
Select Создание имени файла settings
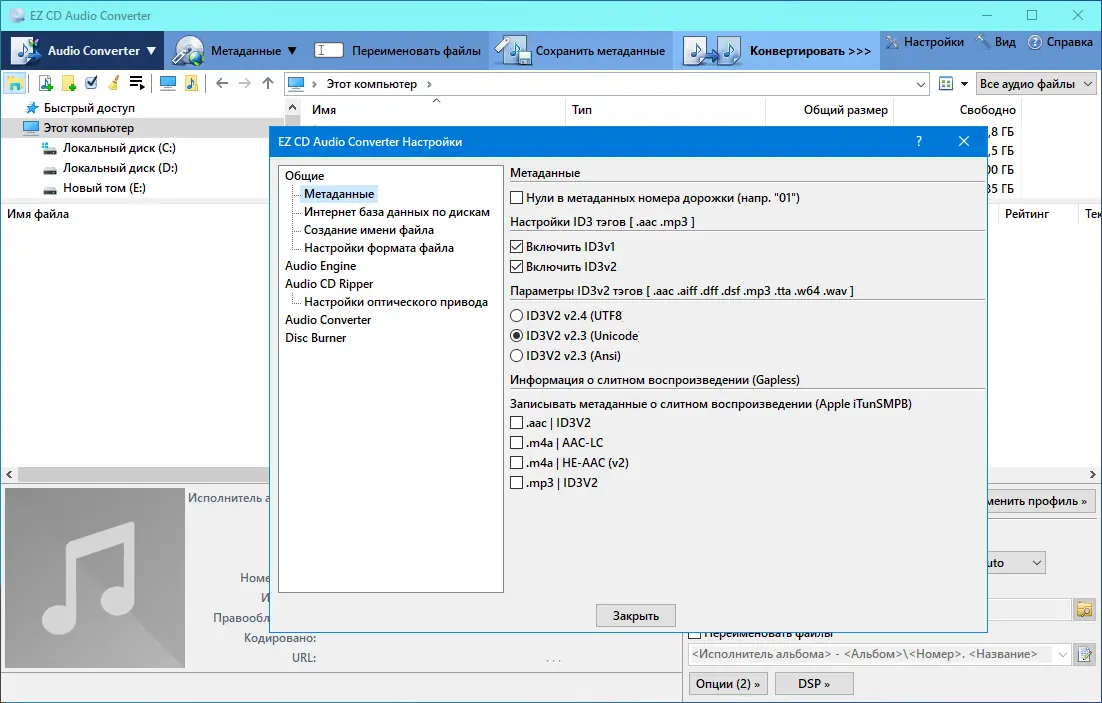(x=368, y=230)
